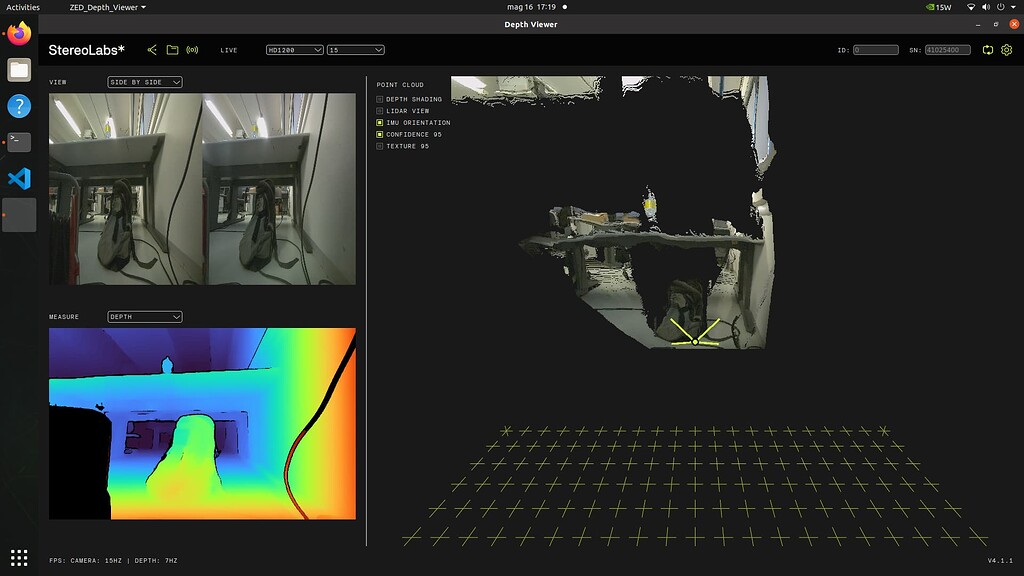Open Visual Studio Code from the dock
Viewport: 1024px width, 576px height.
pyautogui.click(x=18, y=178)
